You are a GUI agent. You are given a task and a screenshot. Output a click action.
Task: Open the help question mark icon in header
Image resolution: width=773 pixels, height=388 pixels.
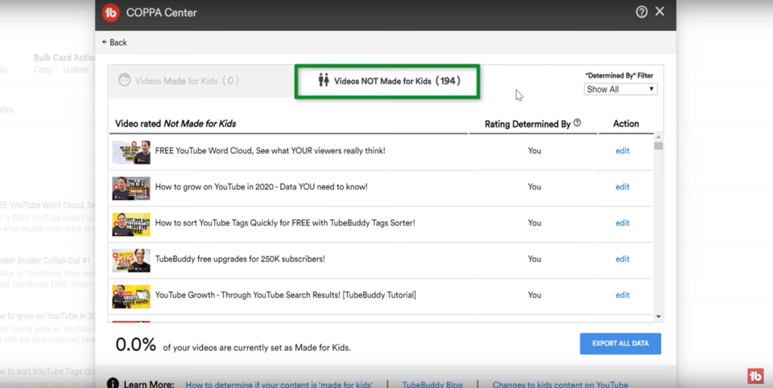coord(641,12)
